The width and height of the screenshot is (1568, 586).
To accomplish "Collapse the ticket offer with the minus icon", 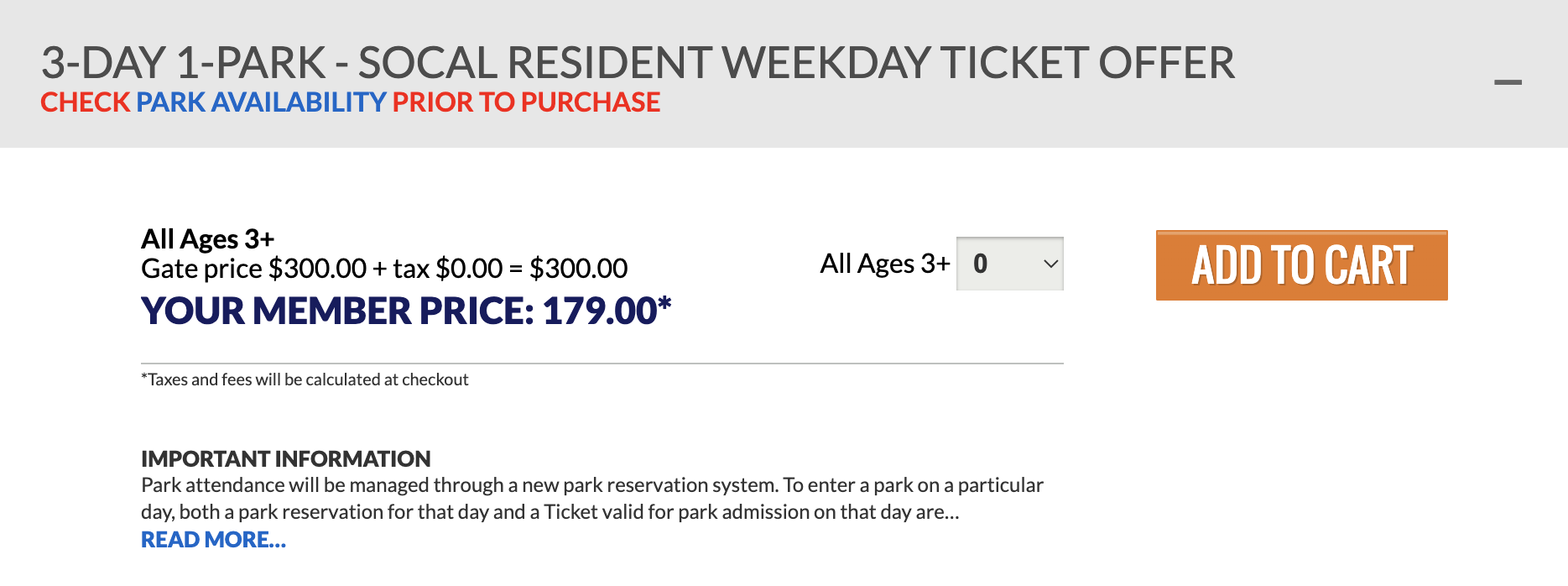I will coord(1508,82).
